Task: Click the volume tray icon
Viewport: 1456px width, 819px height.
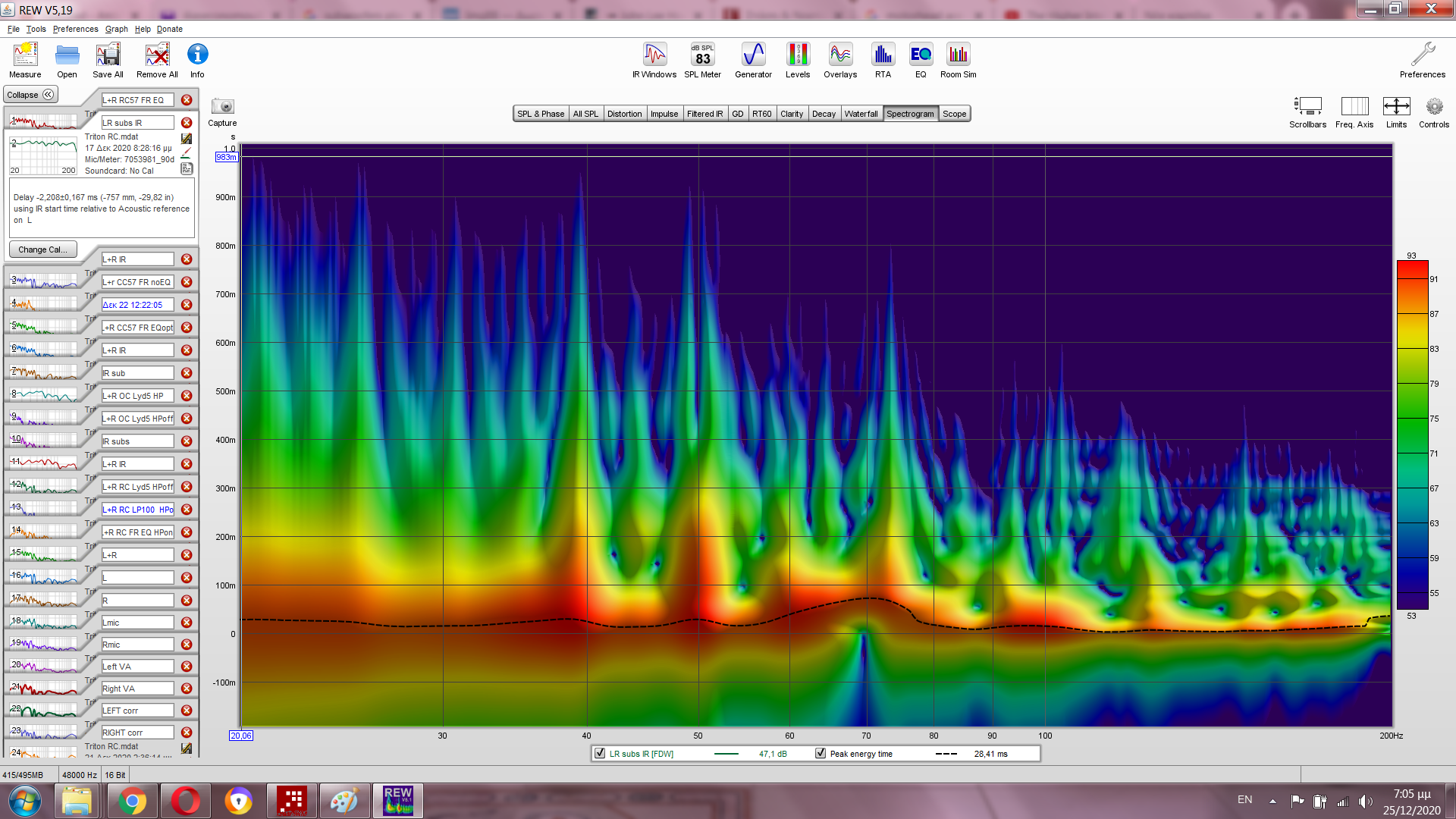Action: pyautogui.click(x=1366, y=801)
